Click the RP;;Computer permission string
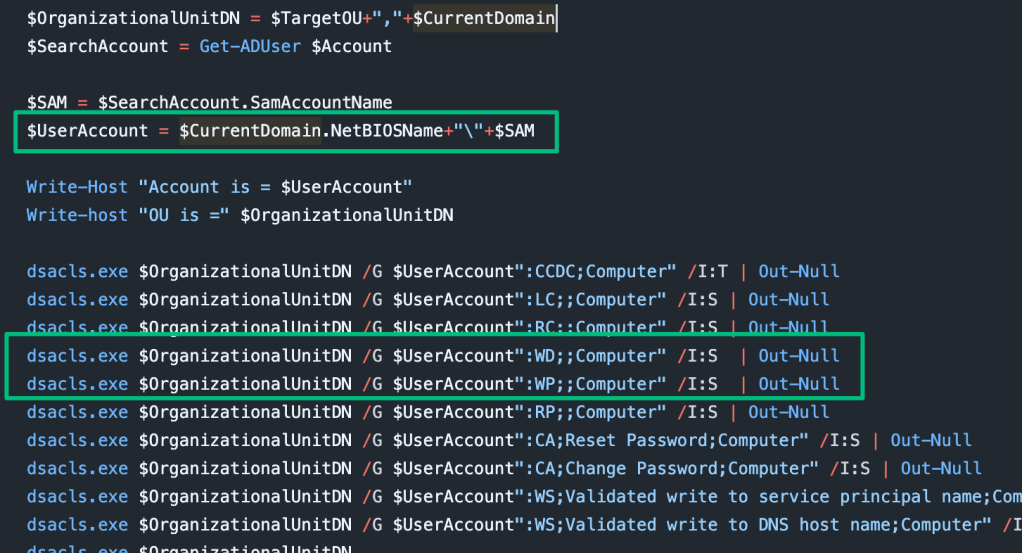 [x=596, y=412]
